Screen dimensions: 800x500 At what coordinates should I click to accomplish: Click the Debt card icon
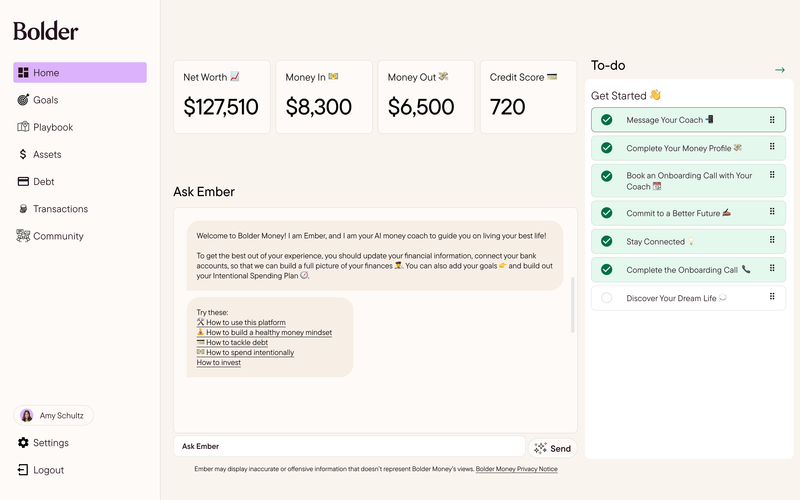click(x=23, y=181)
